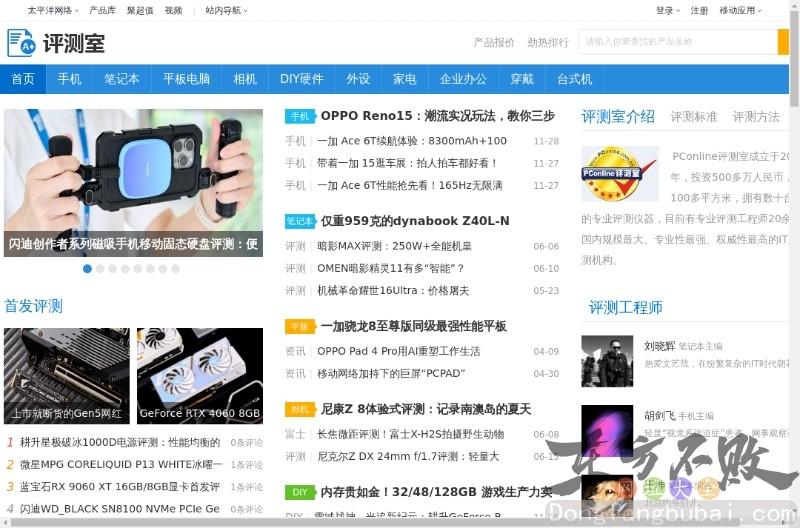Screen dimensions: 800x528
Task: Open 一加骁龙8至尊版 tablet headline
Action: pos(413,326)
